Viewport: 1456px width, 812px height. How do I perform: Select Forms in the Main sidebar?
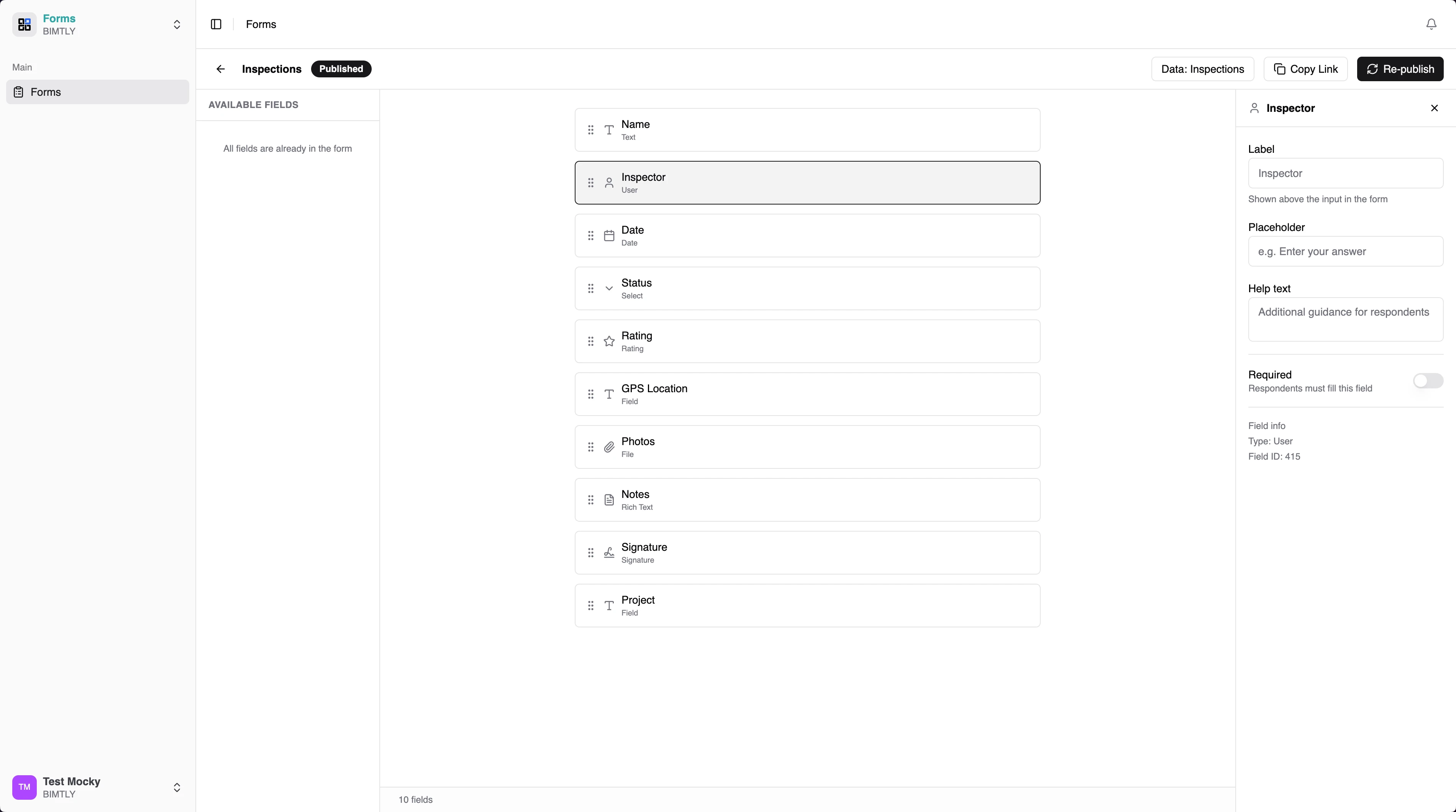46,92
